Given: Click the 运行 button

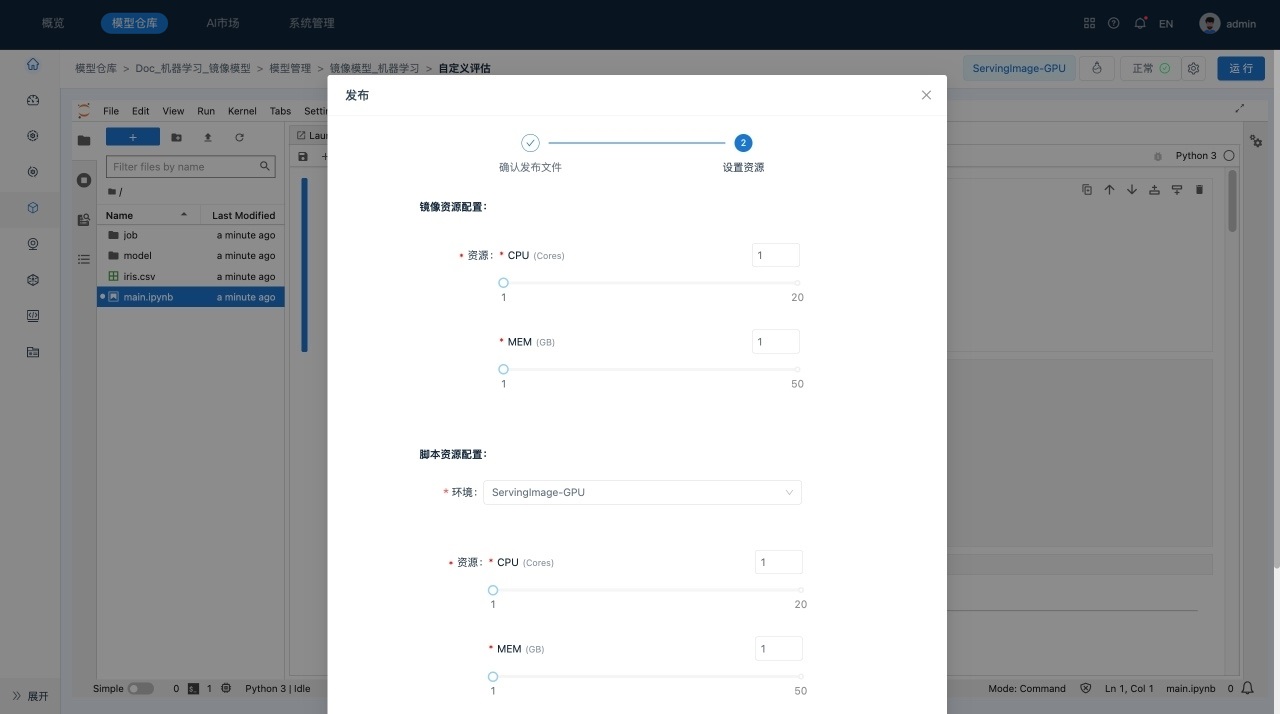Looking at the screenshot, I should point(1240,69).
